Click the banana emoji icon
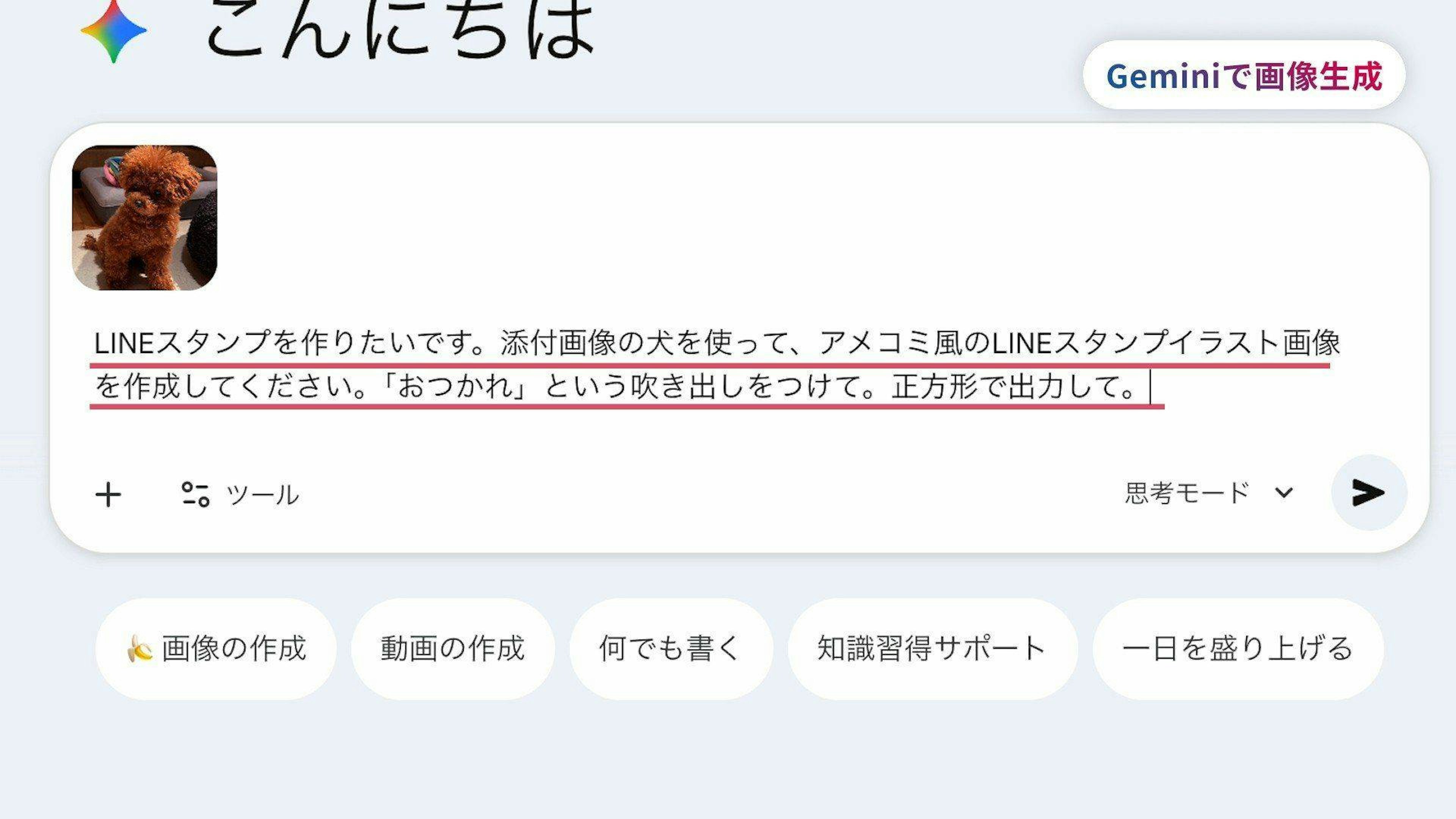The width and height of the screenshot is (1456, 819). [140, 648]
